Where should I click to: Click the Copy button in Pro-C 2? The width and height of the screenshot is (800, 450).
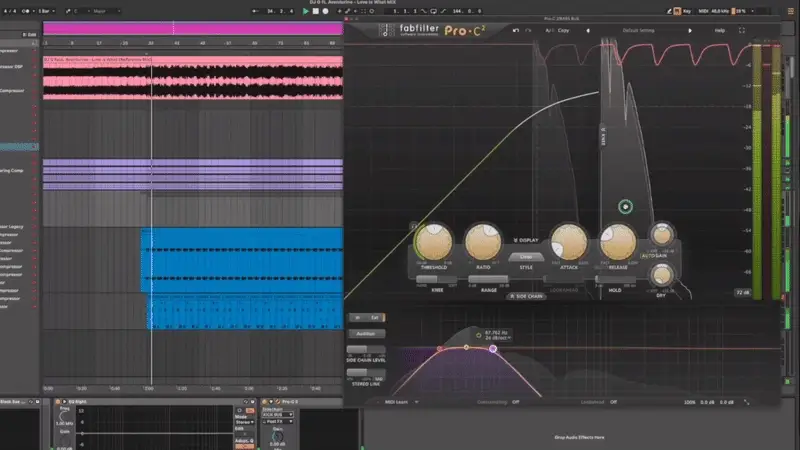tap(563, 31)
